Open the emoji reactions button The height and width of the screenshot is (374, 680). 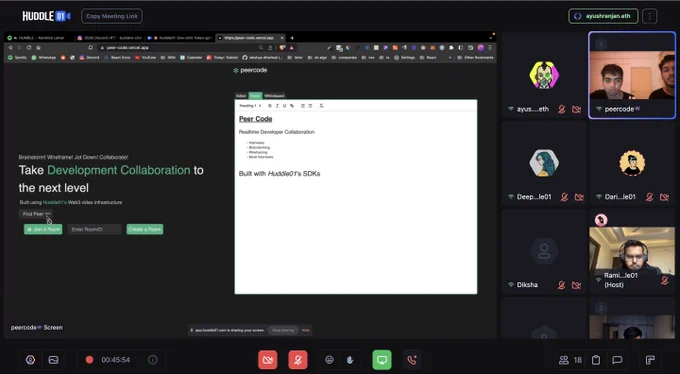pyautogui.click(x=330, y=360)
